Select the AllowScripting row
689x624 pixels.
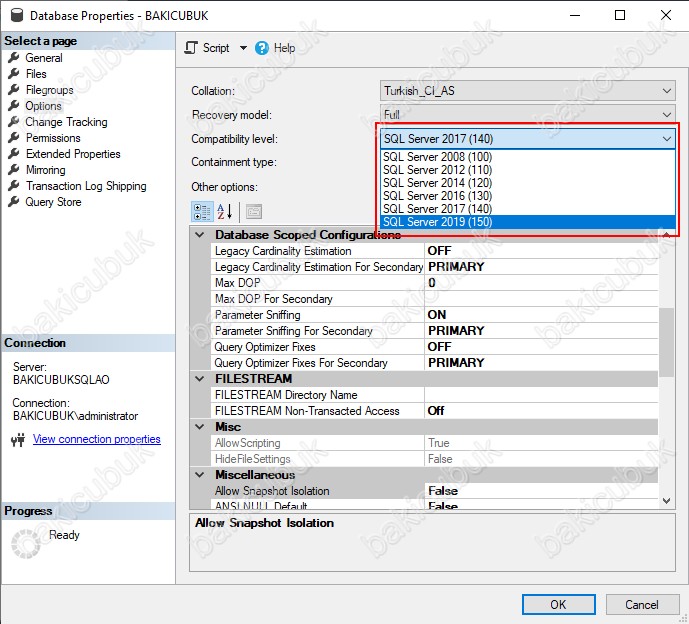point(435,443)
